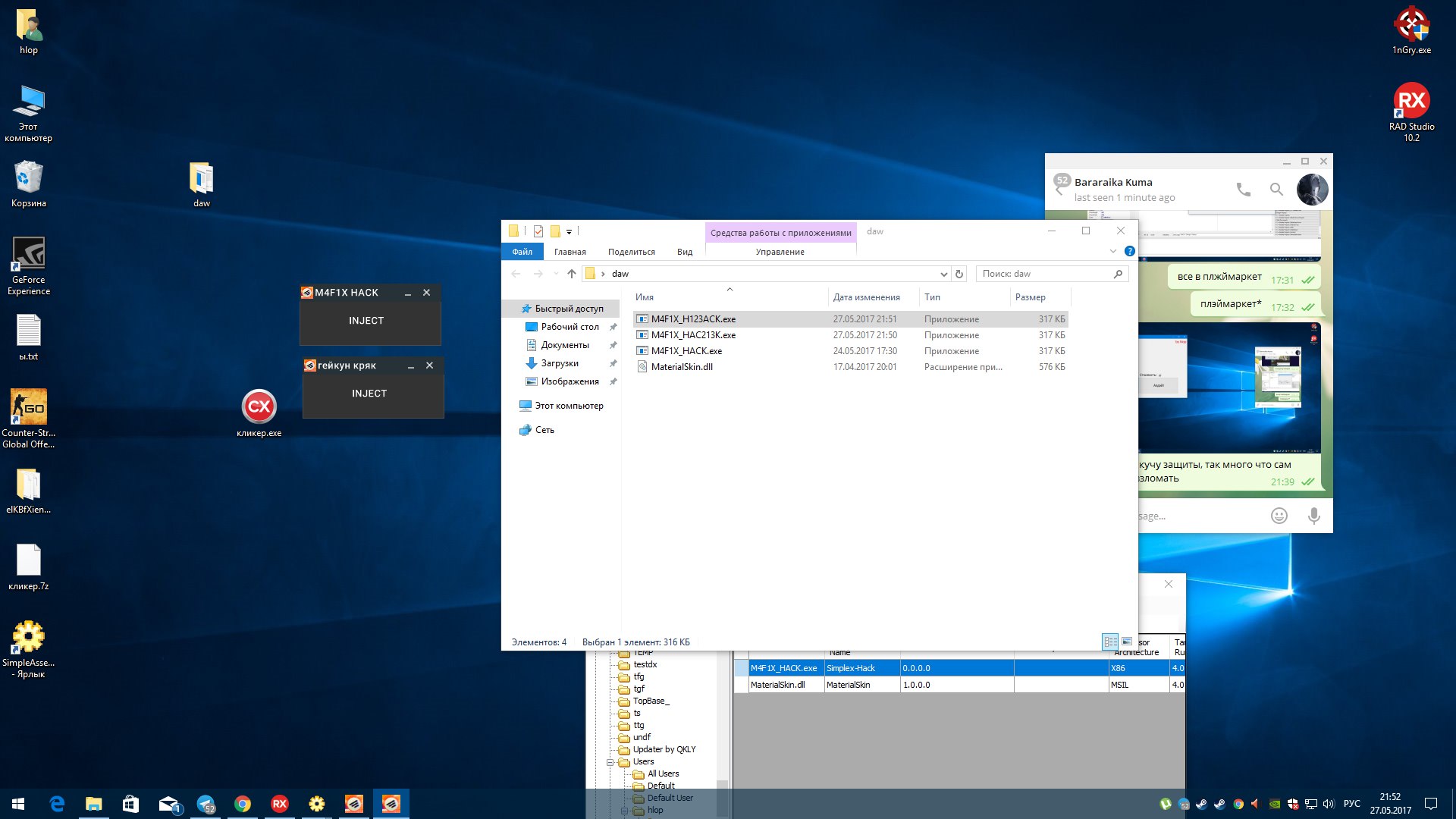Select M4F1X_HACK.exe row in assembly table
This screenshot has width=1456, height=819.
click(959, 668)
